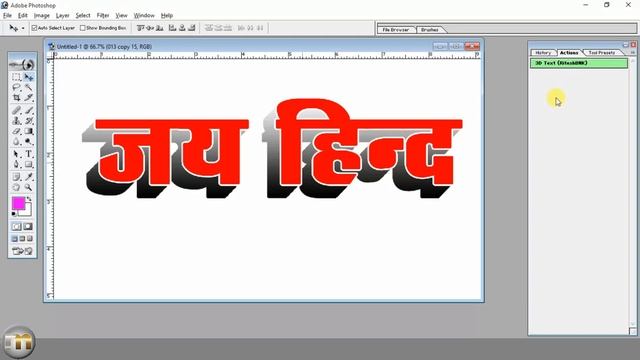
Task: Select the Rectangular Marquee tool
Action: click(x=16, y=77)
